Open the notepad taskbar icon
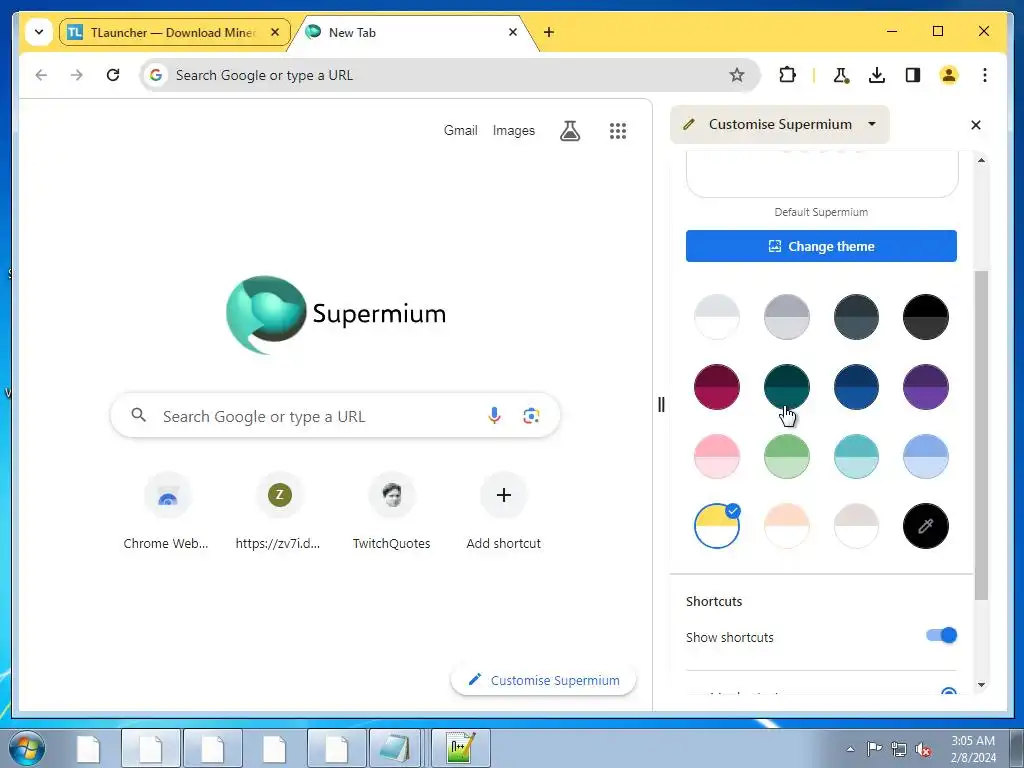 coord(397,748)
